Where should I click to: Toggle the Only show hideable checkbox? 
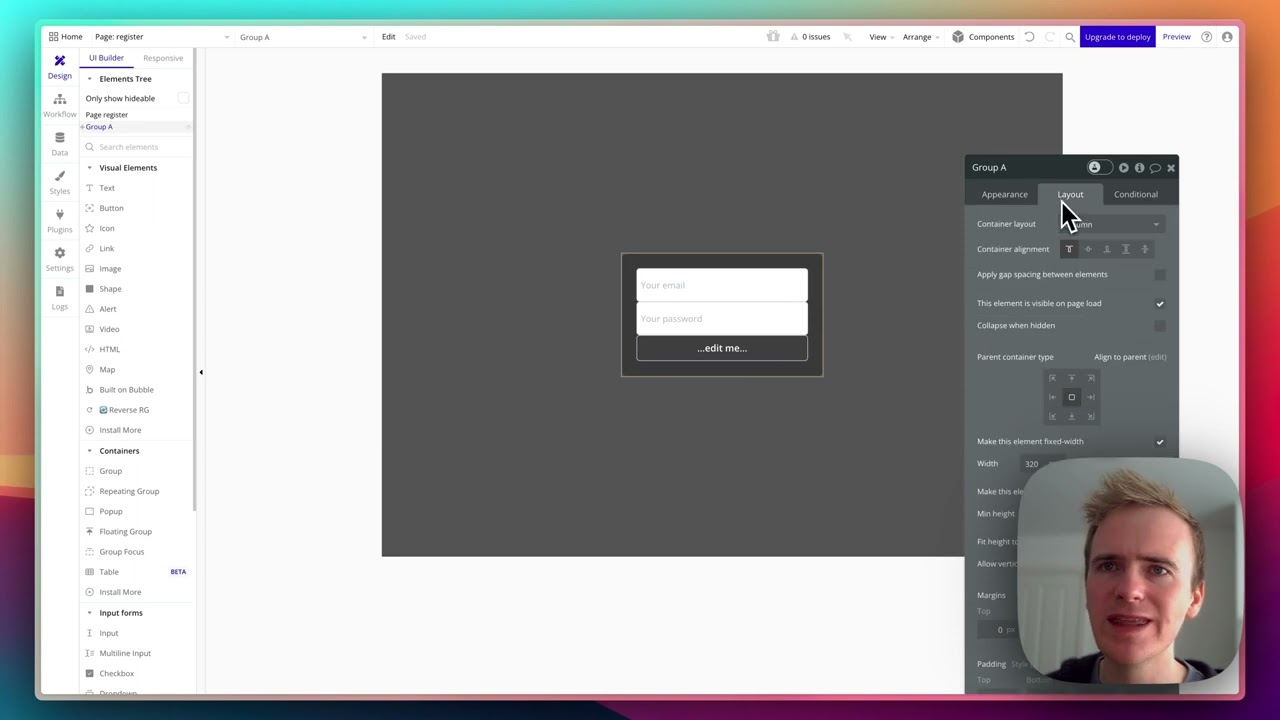pyautogui.click(x=183, y=98)
